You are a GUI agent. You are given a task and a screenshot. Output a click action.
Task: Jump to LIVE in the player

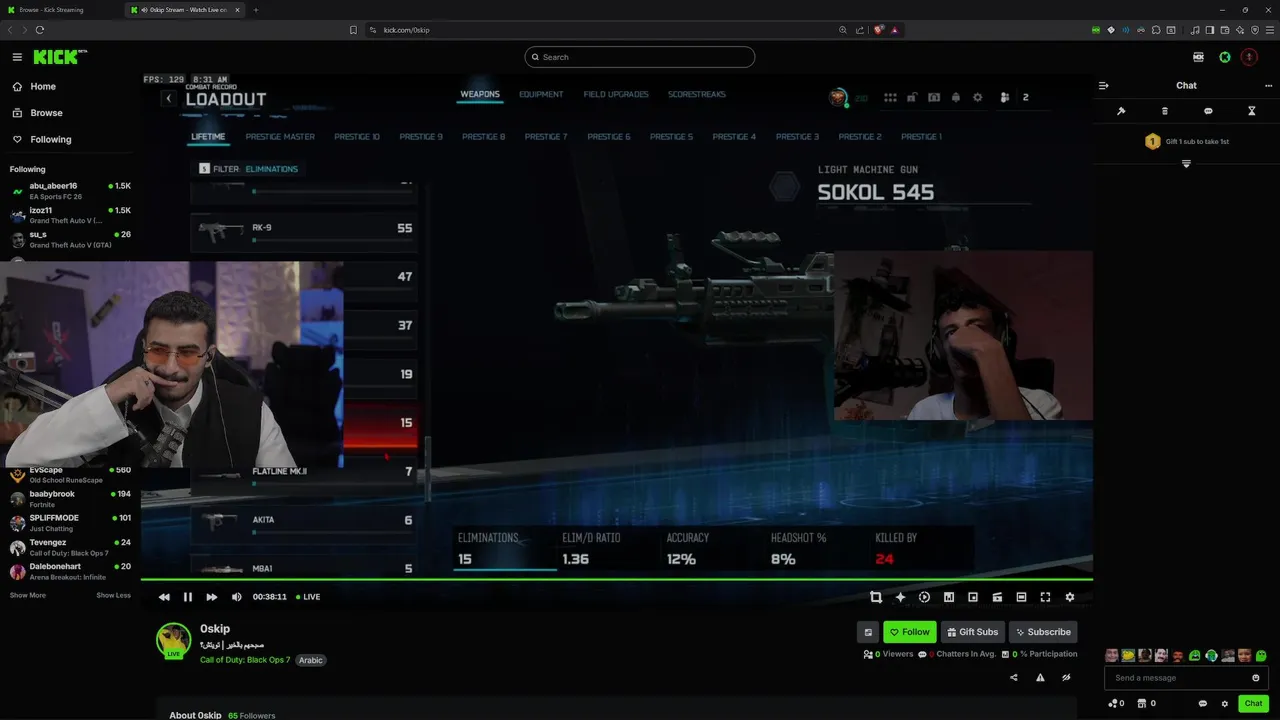[x=307, y=597]
